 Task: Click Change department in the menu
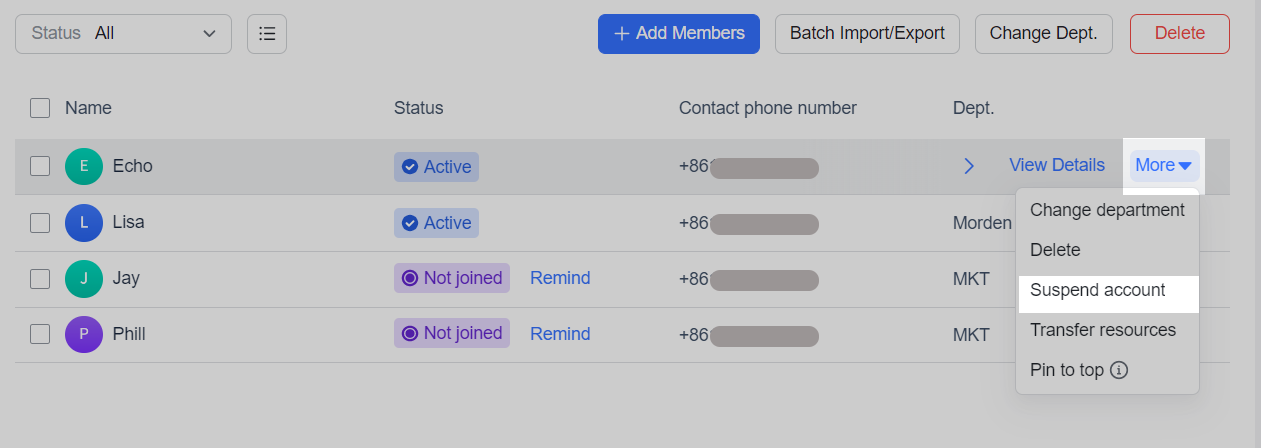coord(1107,210)
